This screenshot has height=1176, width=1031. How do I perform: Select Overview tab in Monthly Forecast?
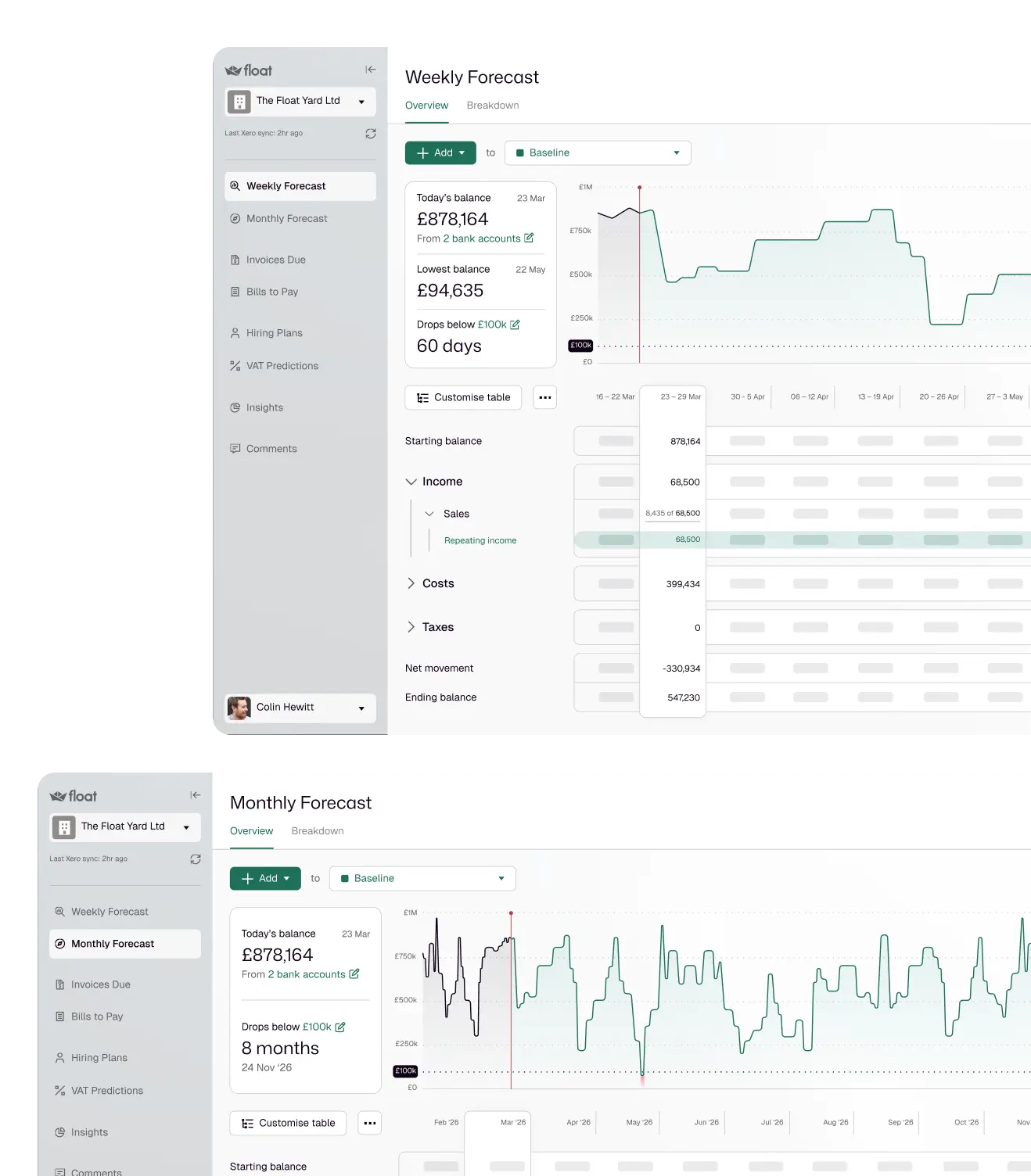251,831
